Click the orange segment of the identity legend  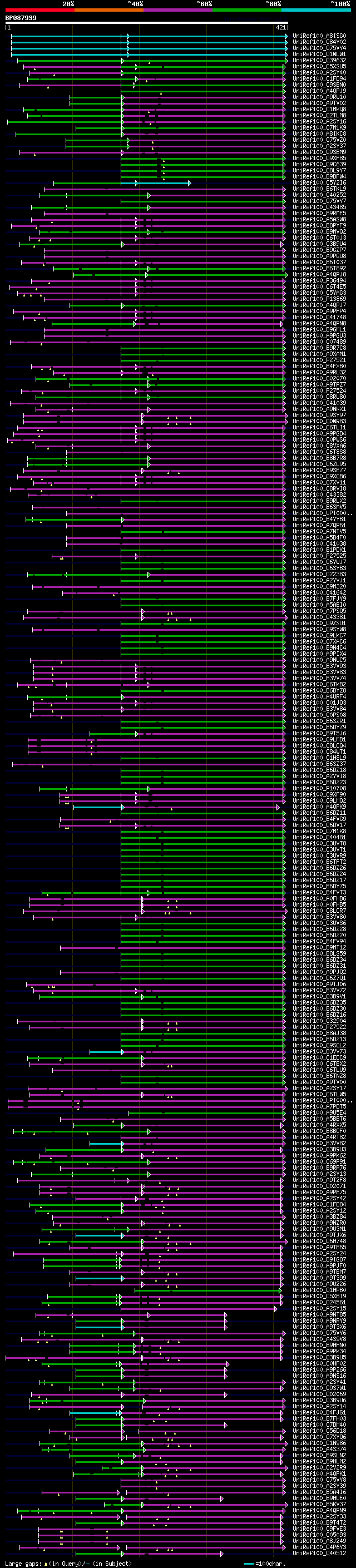[109, 11]
